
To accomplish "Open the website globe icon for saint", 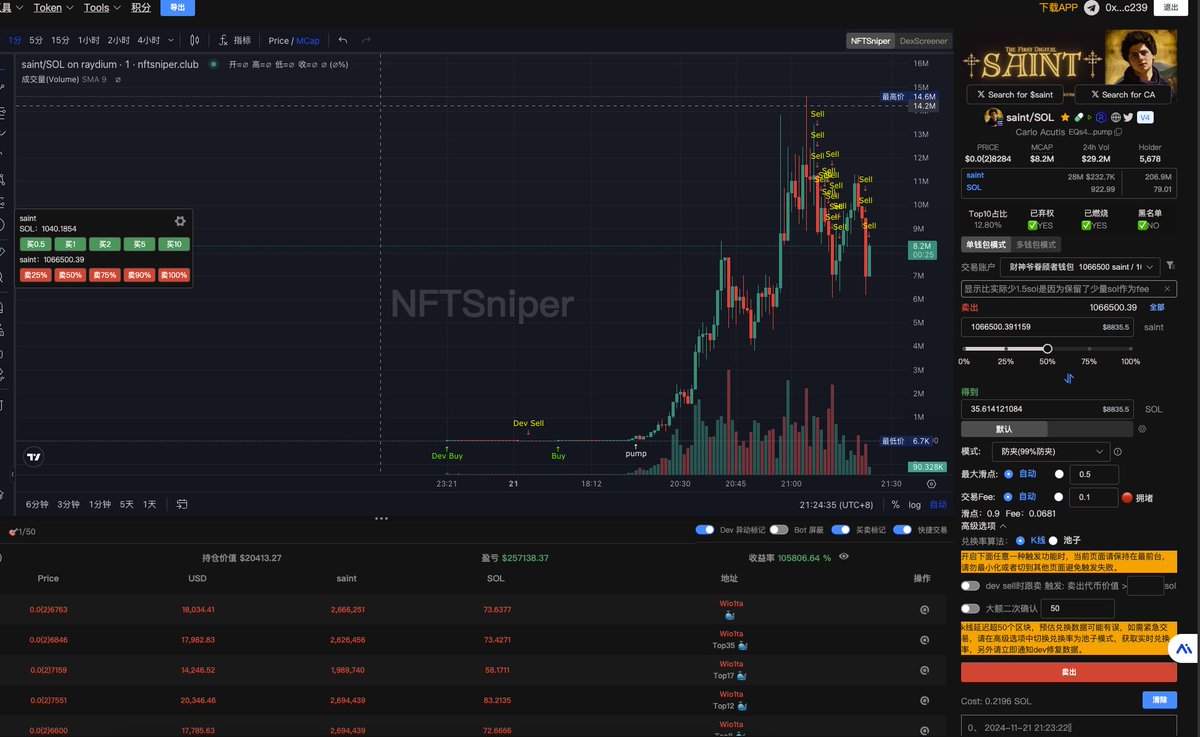I will pos(1115,117).
